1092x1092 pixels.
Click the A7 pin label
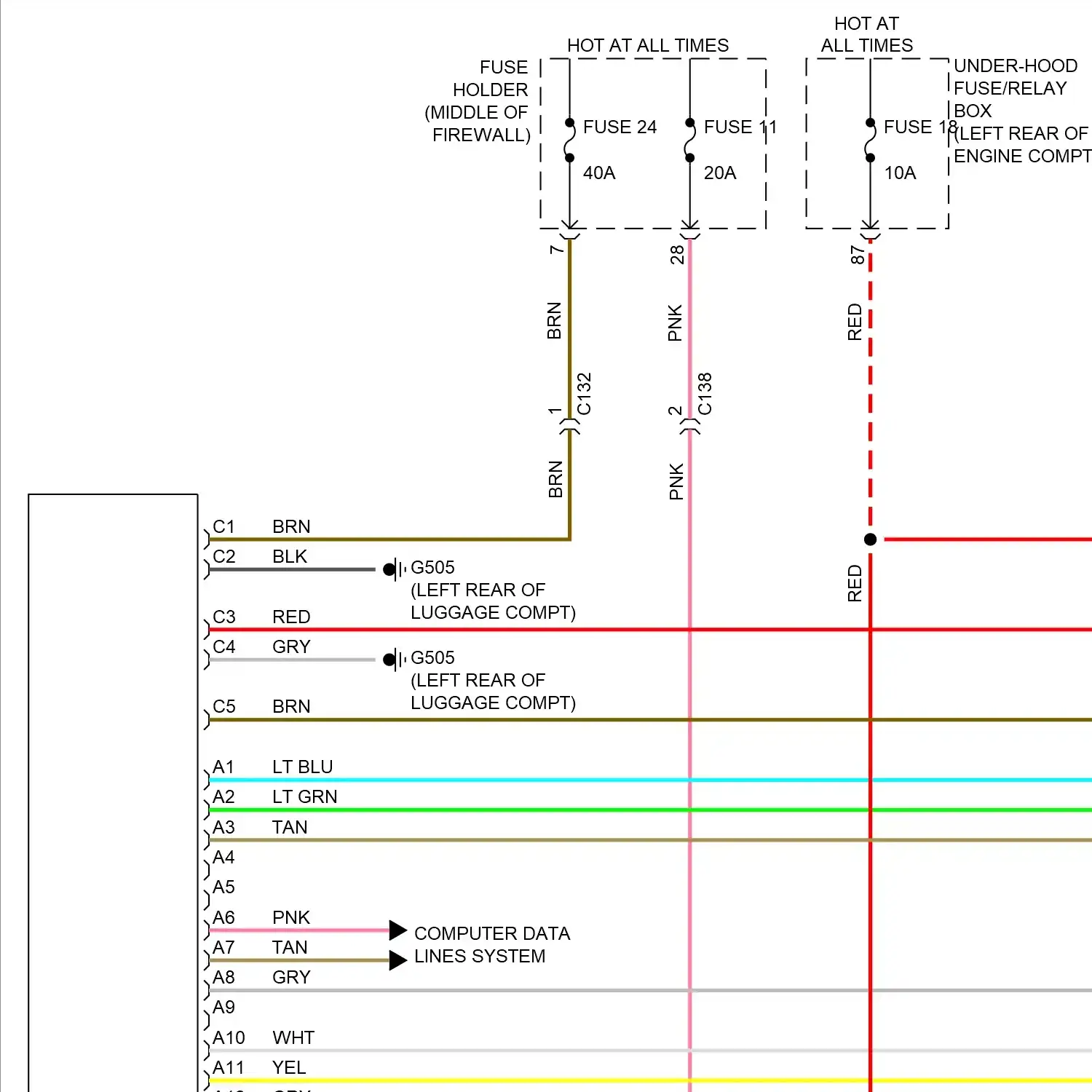pyautogui.click(x=223, y=947)
